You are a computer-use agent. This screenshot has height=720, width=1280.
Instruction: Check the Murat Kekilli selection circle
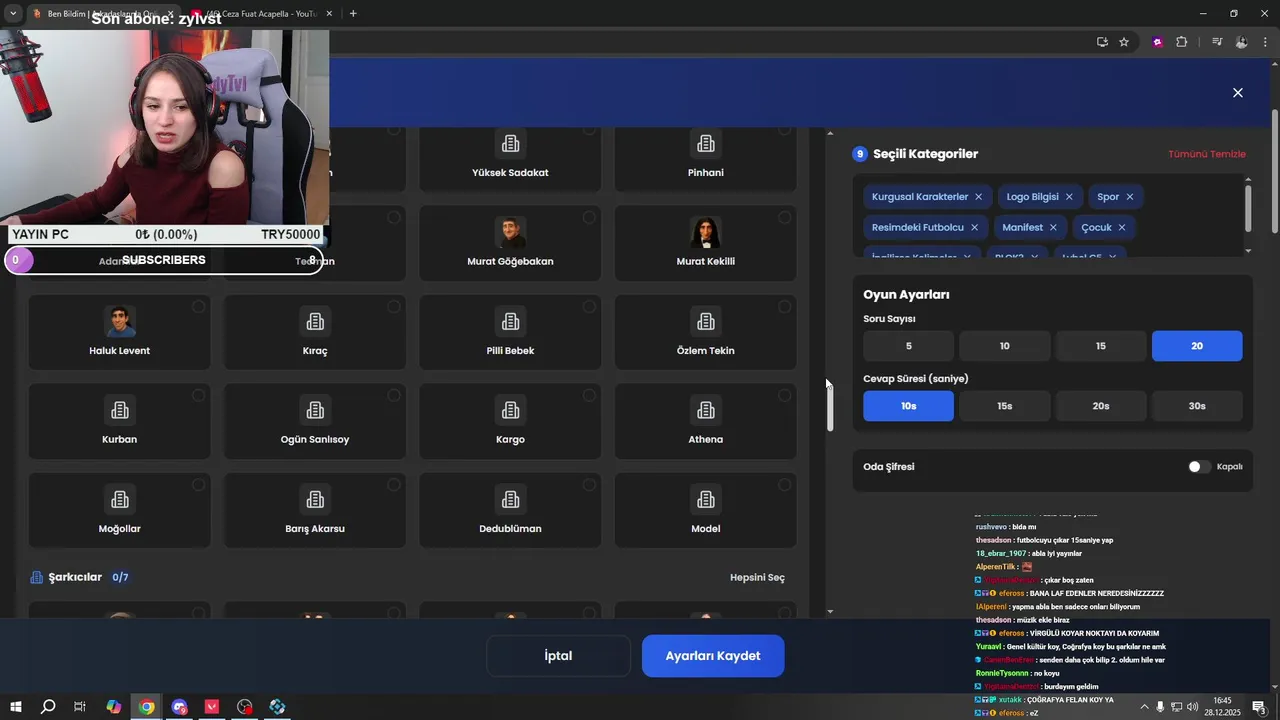point(784,217)
